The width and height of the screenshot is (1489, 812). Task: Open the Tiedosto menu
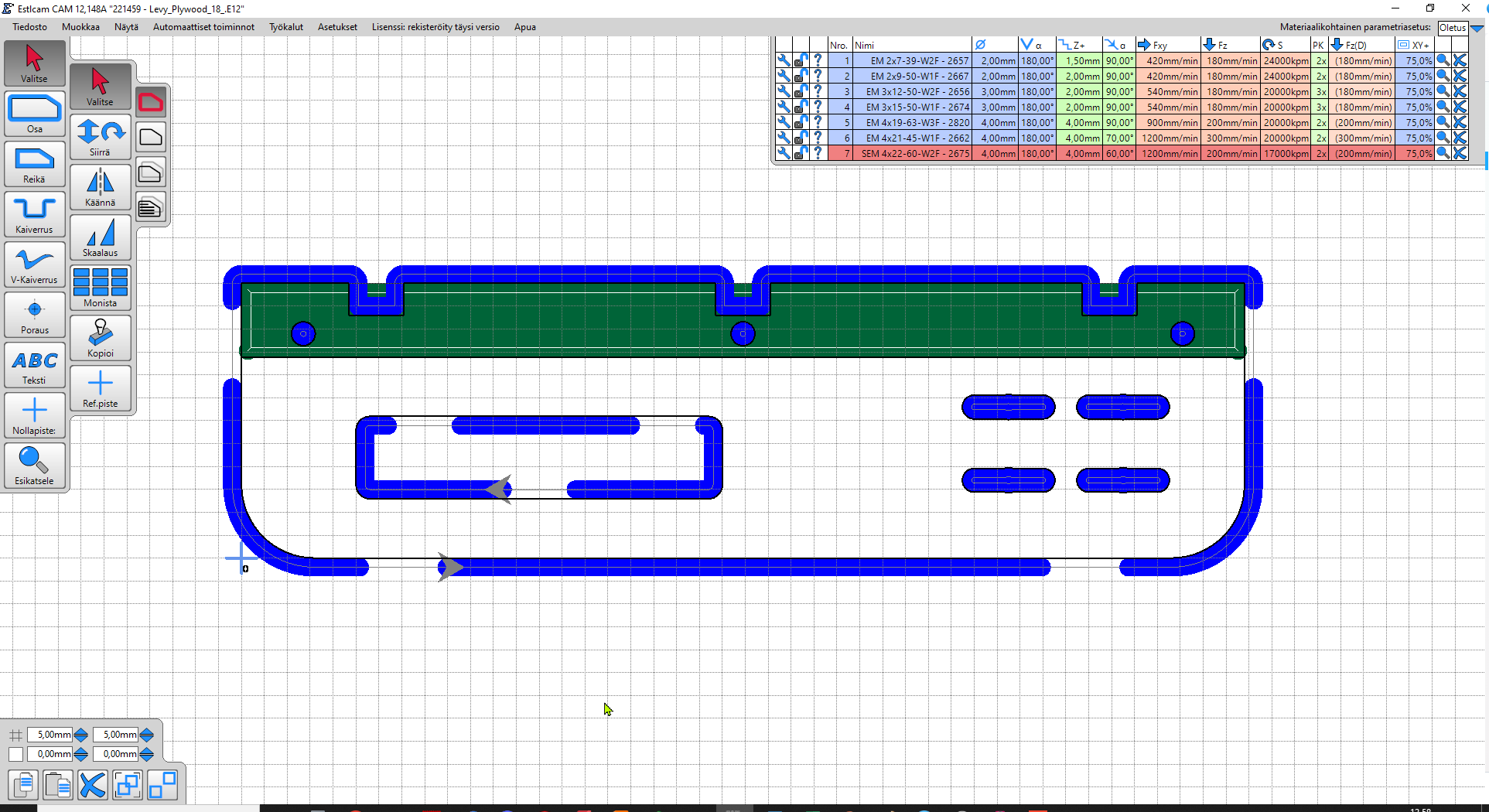pyautogui.click(x=29, y=27)
